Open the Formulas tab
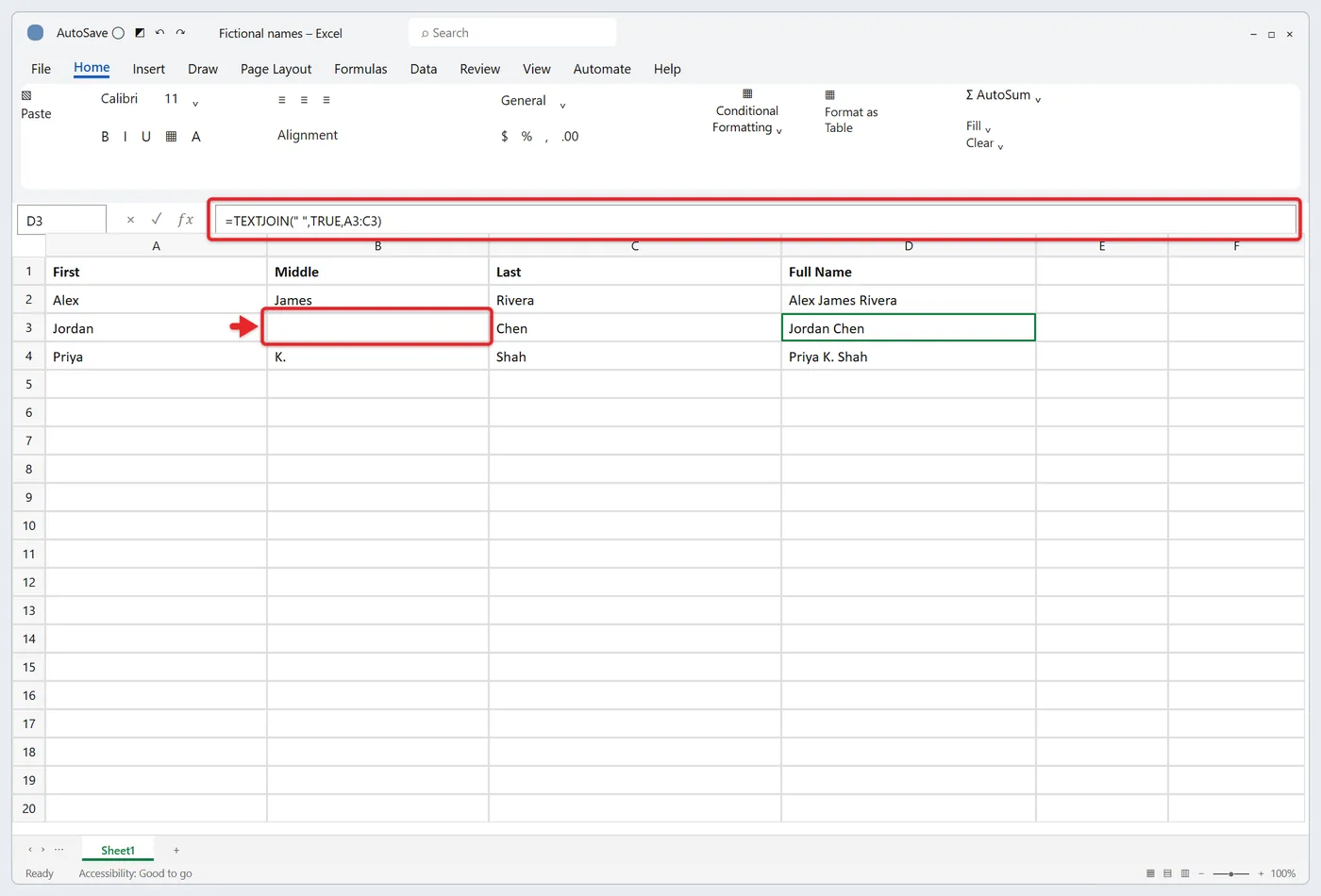 tap(360, 69)
